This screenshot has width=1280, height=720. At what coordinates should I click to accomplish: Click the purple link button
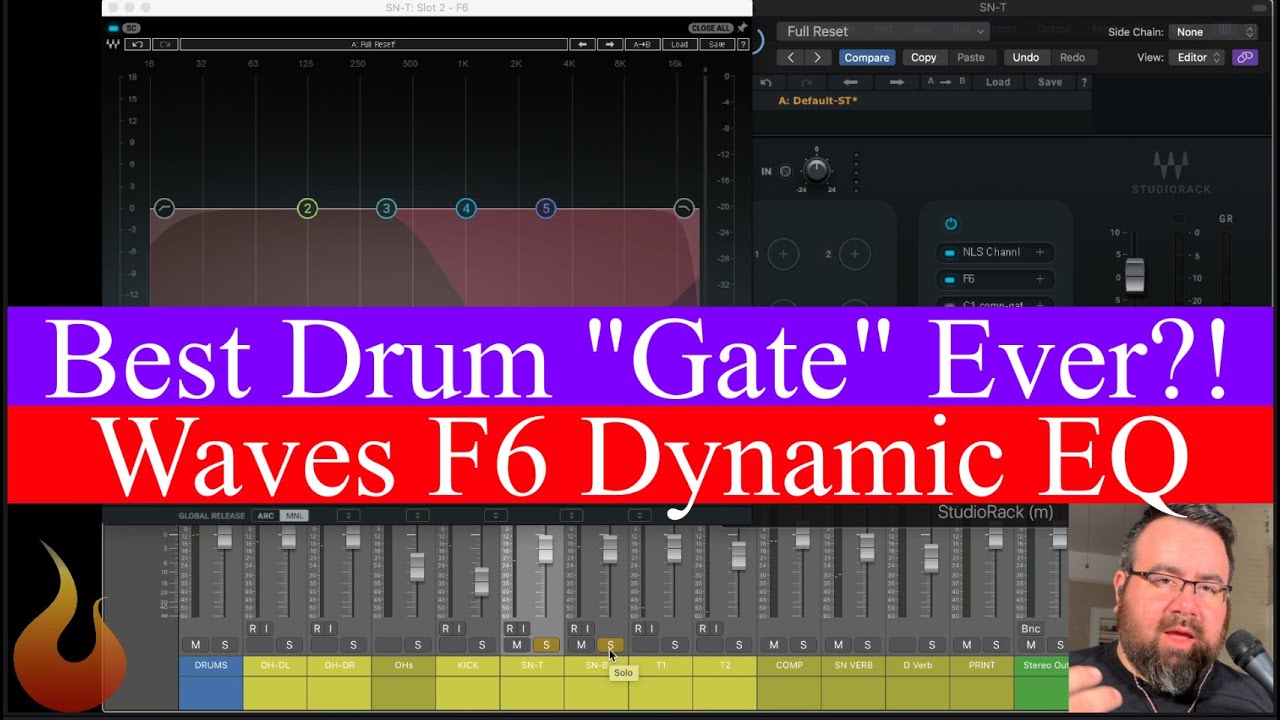click(x=1245, y=57)
